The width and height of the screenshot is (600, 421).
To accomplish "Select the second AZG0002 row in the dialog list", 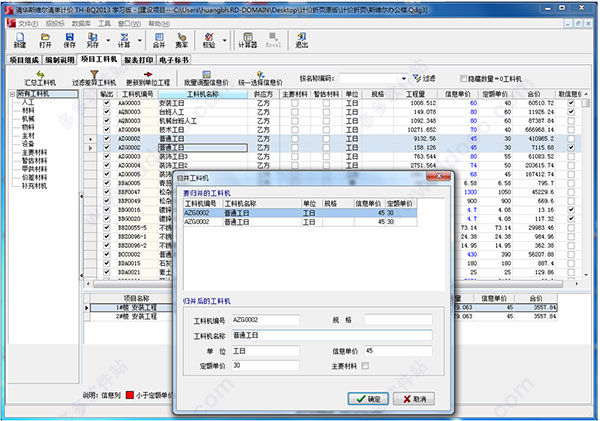I will 300,222.
